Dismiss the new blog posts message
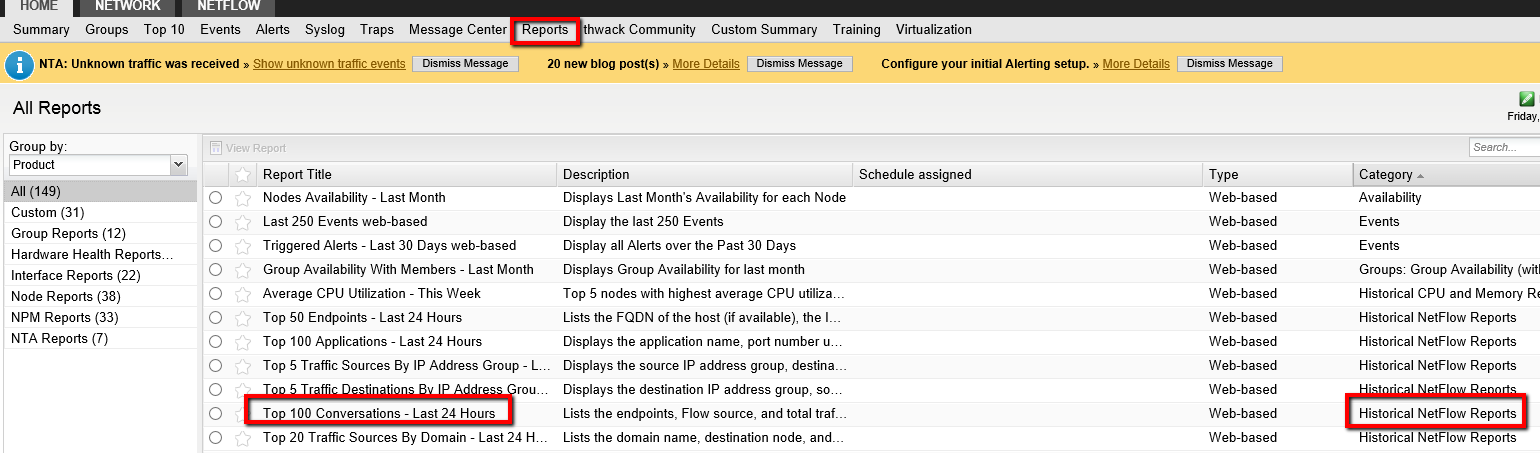This screenshot has height=453, width=1540. pos(800,64)
